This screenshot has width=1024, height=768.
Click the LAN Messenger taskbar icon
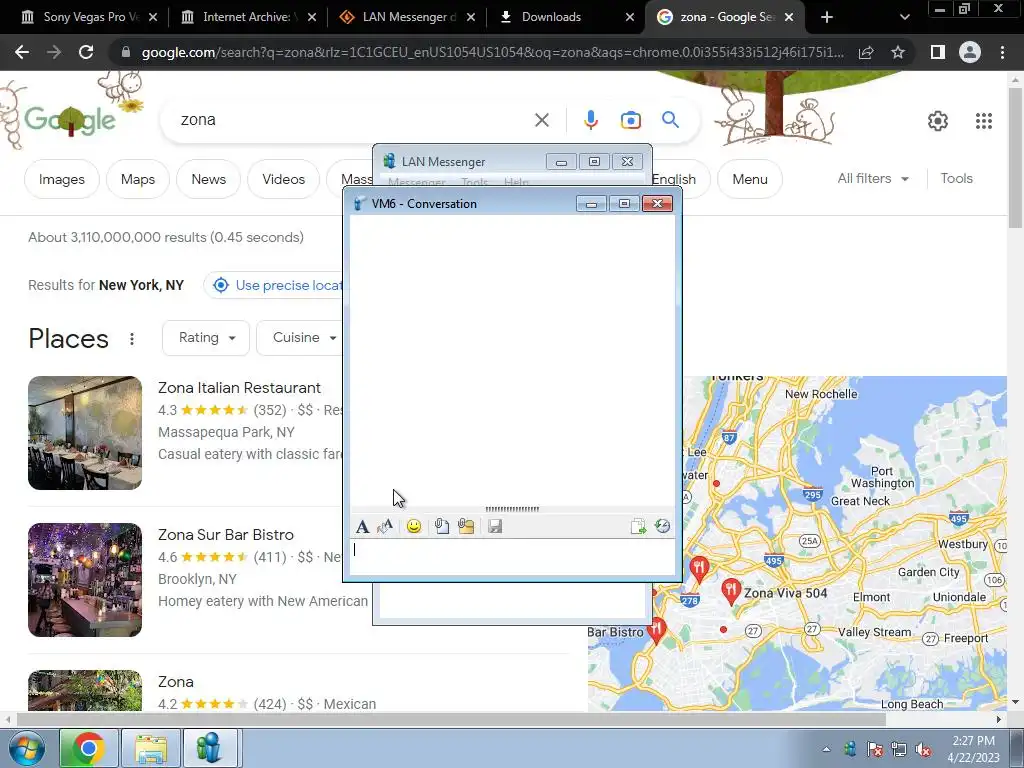pos(209,748)
